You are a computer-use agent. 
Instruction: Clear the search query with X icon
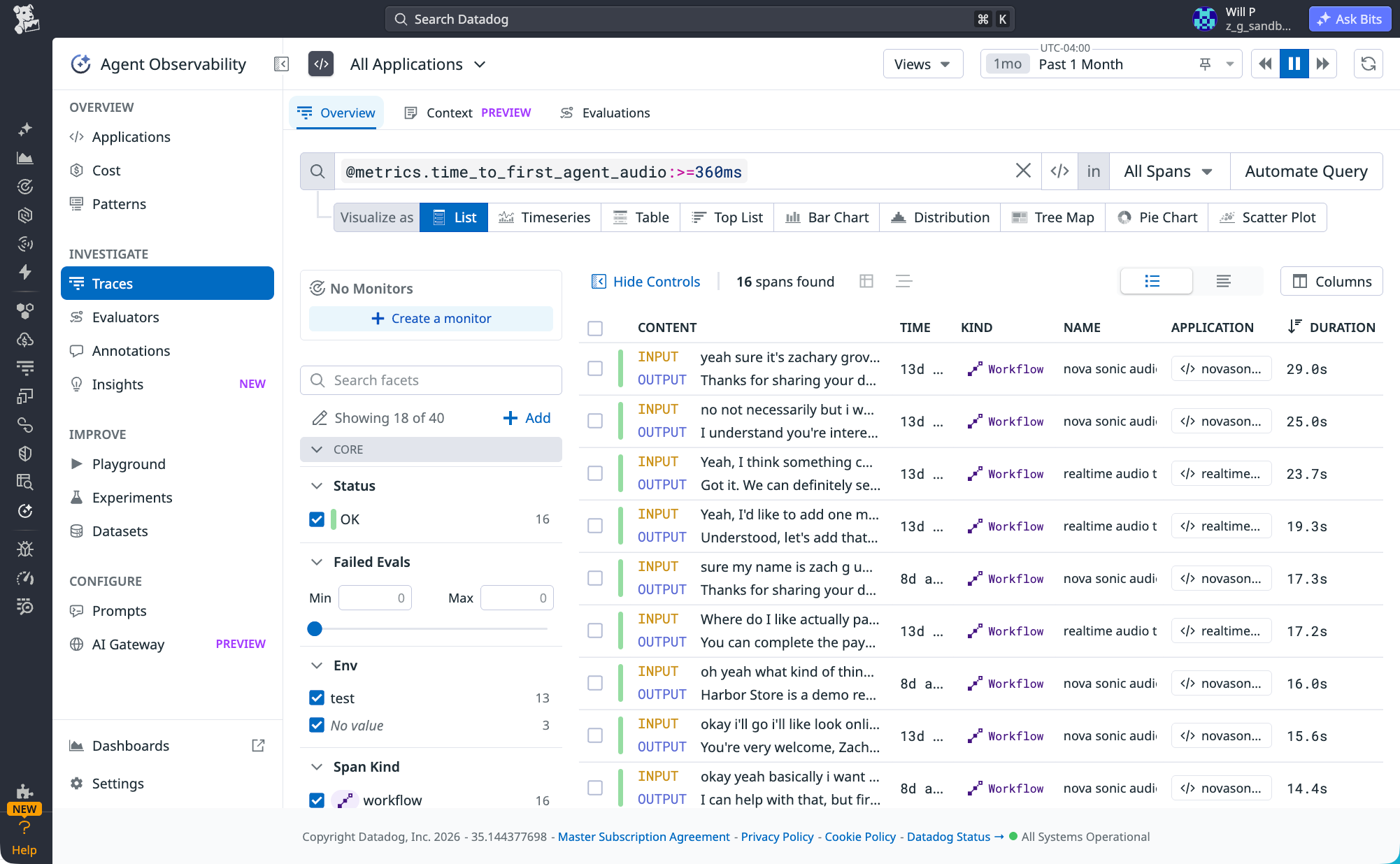(x=1023, y=171)
